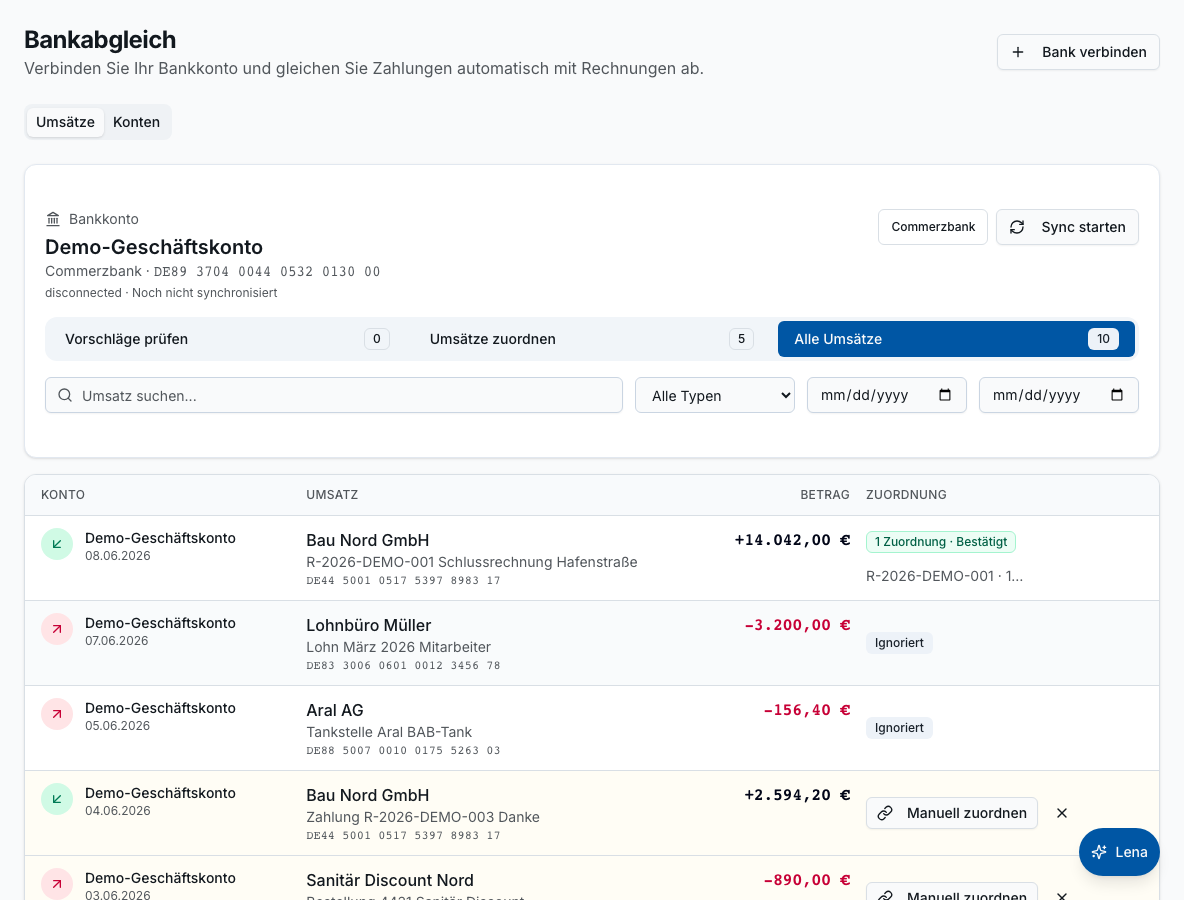The image size is (1184, 900).
Task: Click the magnifier icon in the search field
Action: [66, 396]
